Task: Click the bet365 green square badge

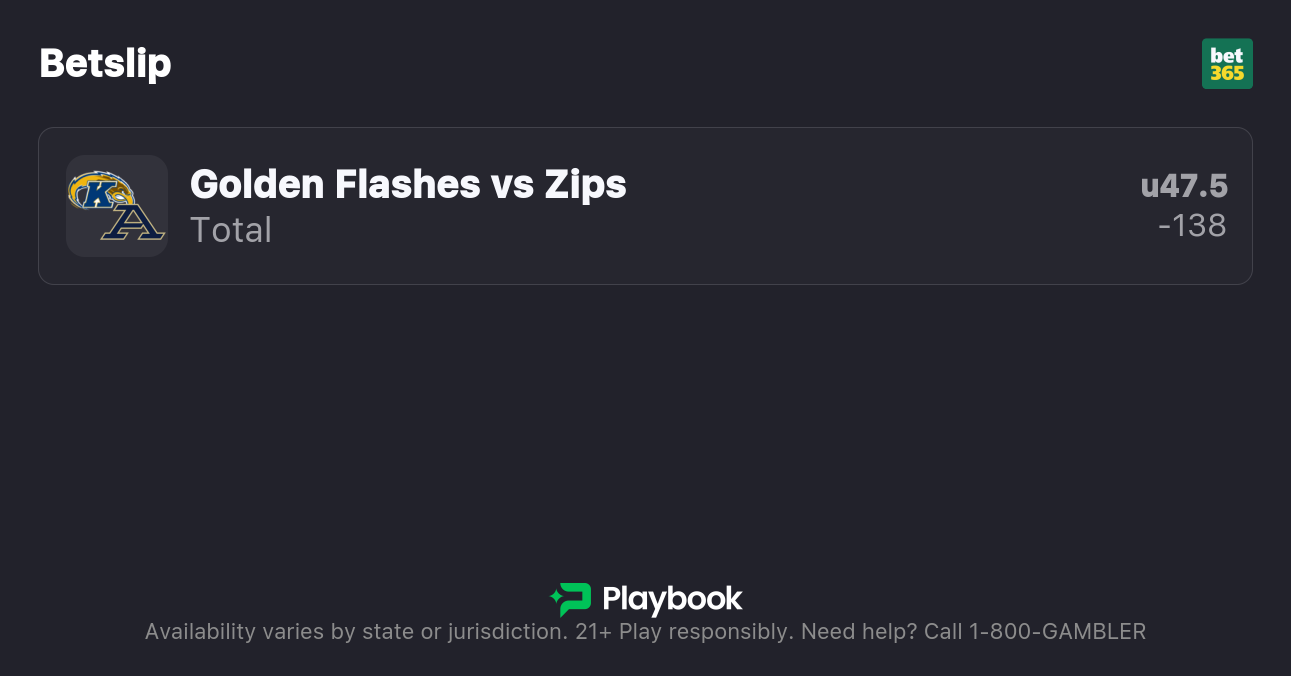Action: click(x=1228, y=63)
